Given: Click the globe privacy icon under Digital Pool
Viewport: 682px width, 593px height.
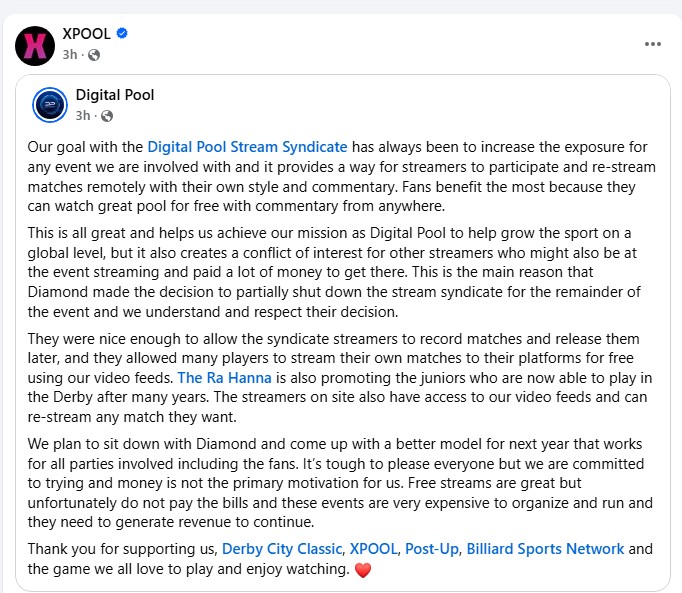Looking at the screenshot, I should 107,116.
